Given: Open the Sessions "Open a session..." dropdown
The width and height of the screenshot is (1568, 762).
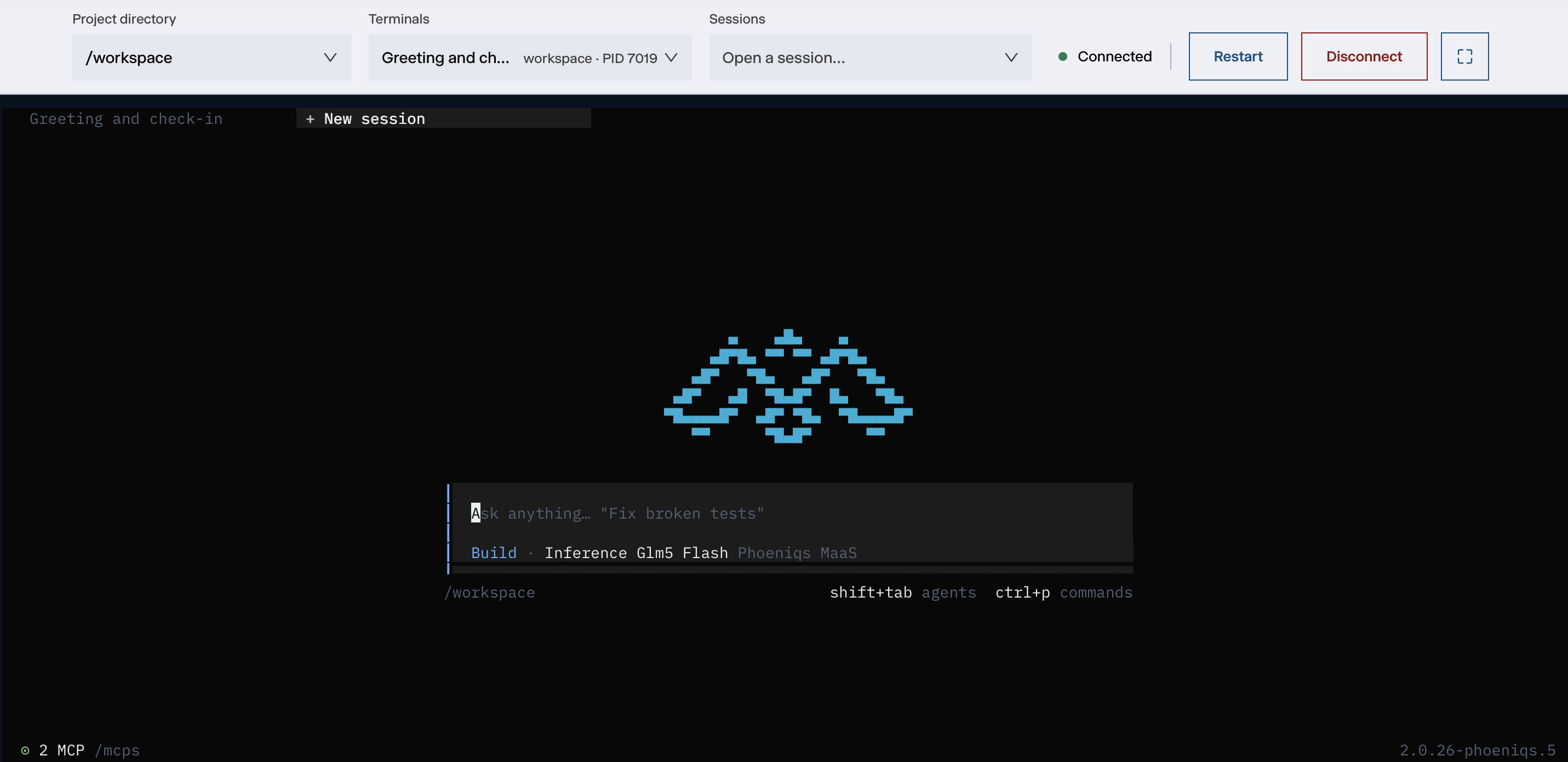Looking at the screenshot, I should [x=870, y=57].
